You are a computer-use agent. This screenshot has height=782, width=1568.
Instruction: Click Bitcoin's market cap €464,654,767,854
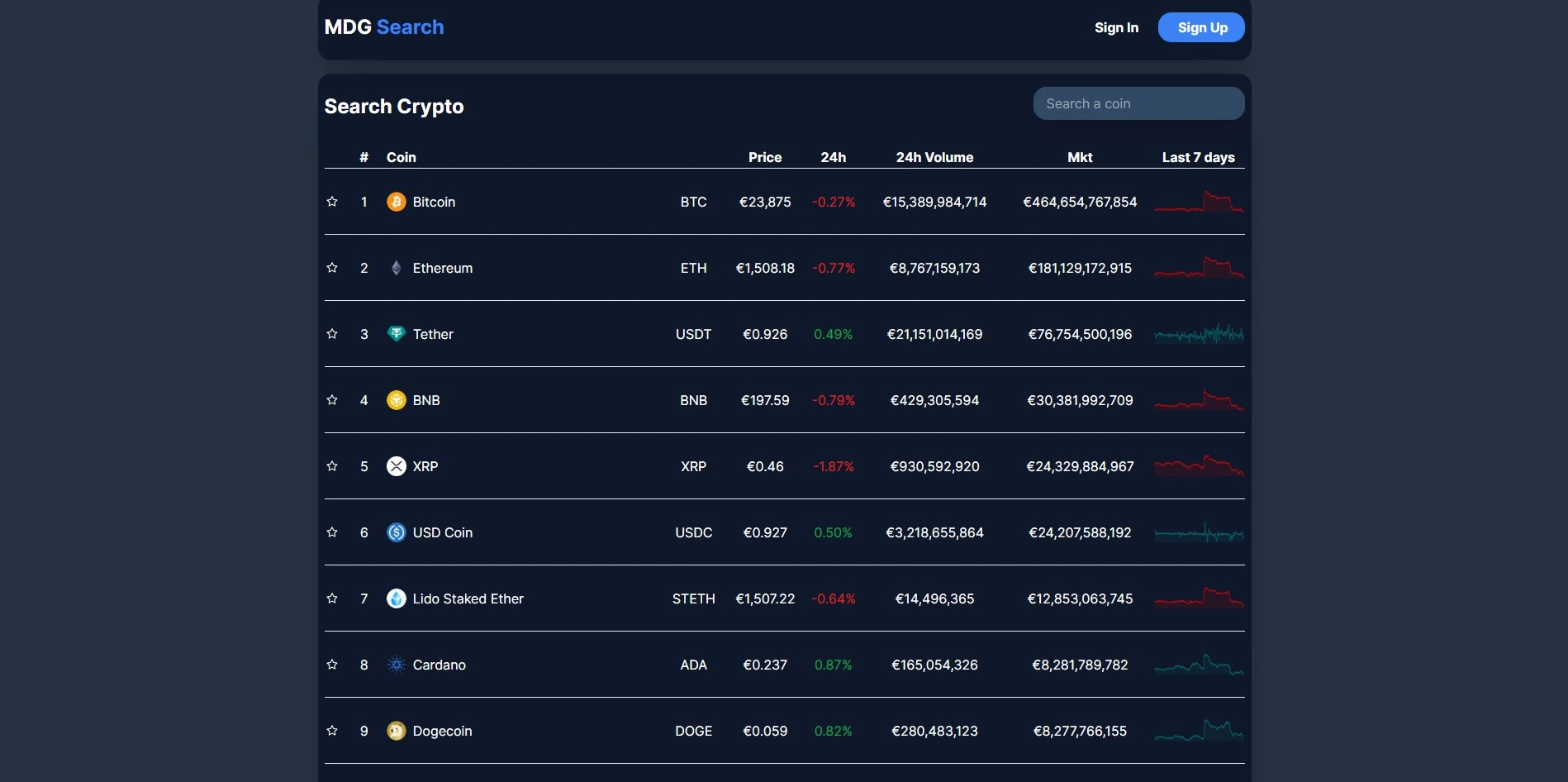coord(1080,202)
